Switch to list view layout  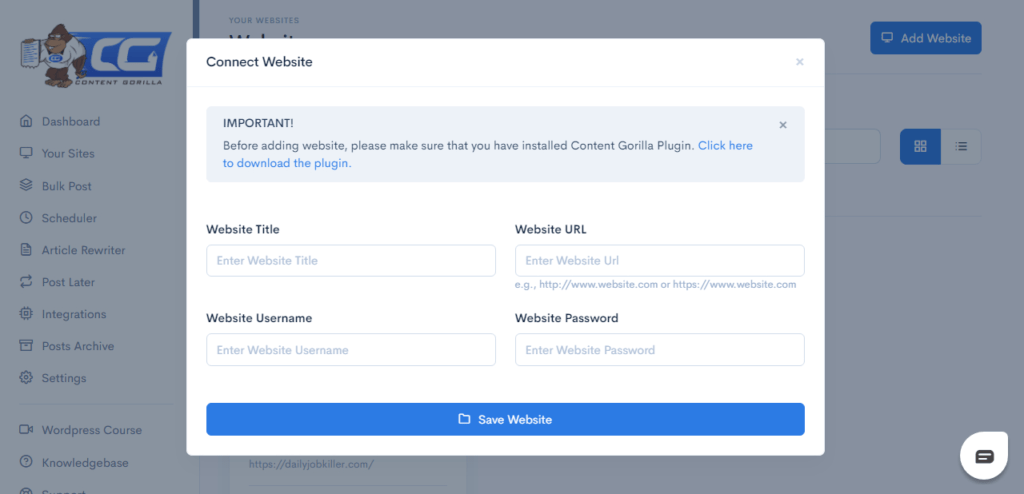click(961, 146)
